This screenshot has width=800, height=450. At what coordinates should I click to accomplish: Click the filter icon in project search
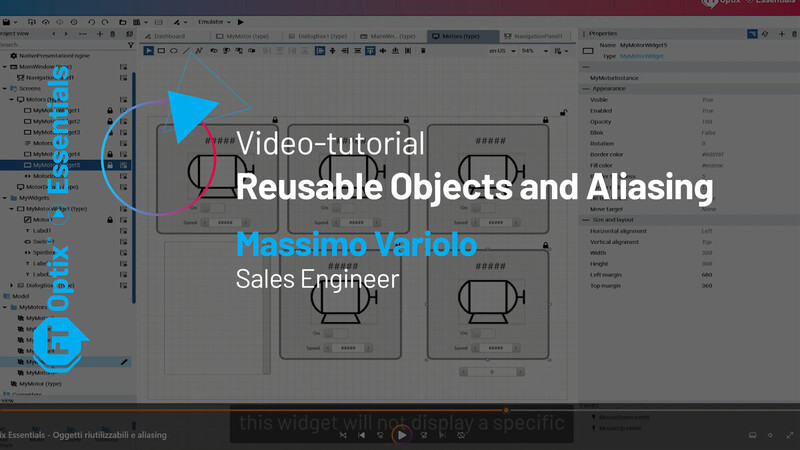pos(131,45)
